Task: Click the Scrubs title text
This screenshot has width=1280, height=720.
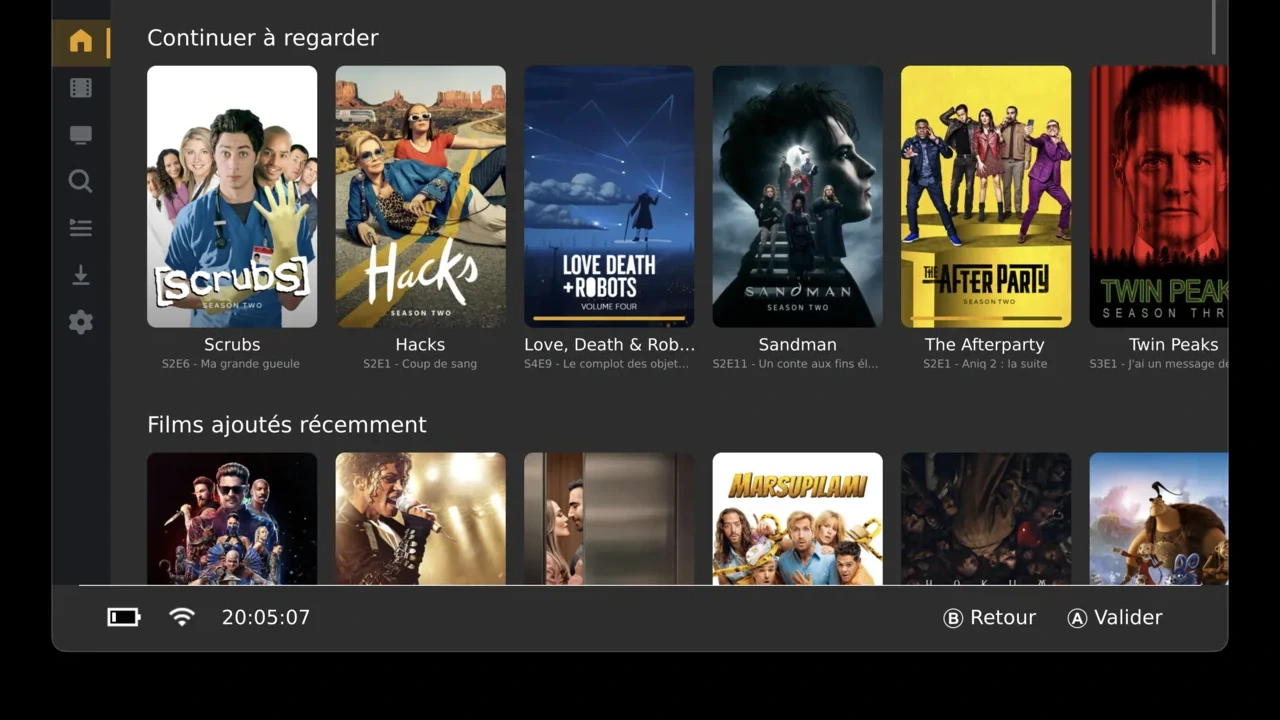Action: [232, 344]
